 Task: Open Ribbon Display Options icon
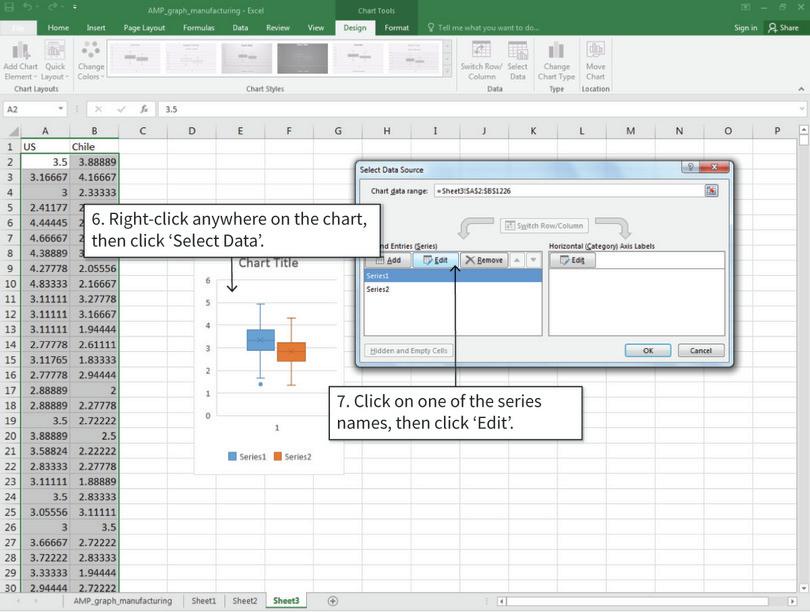coord(745,8)
